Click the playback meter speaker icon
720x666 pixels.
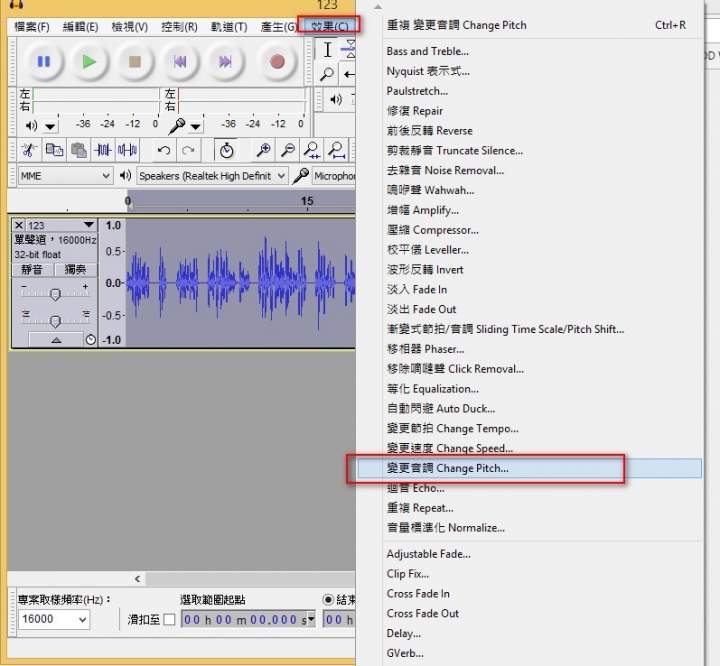point(31,125)
